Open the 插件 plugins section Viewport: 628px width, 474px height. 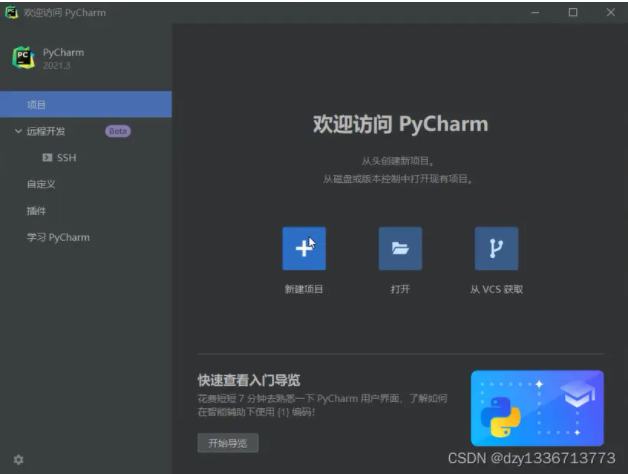36,211
